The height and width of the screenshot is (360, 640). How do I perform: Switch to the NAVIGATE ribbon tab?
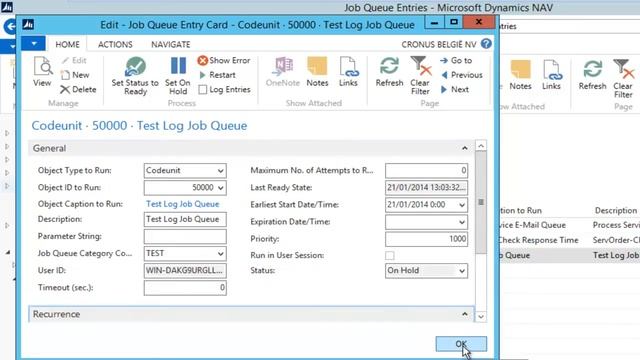(x=171, y=44)
